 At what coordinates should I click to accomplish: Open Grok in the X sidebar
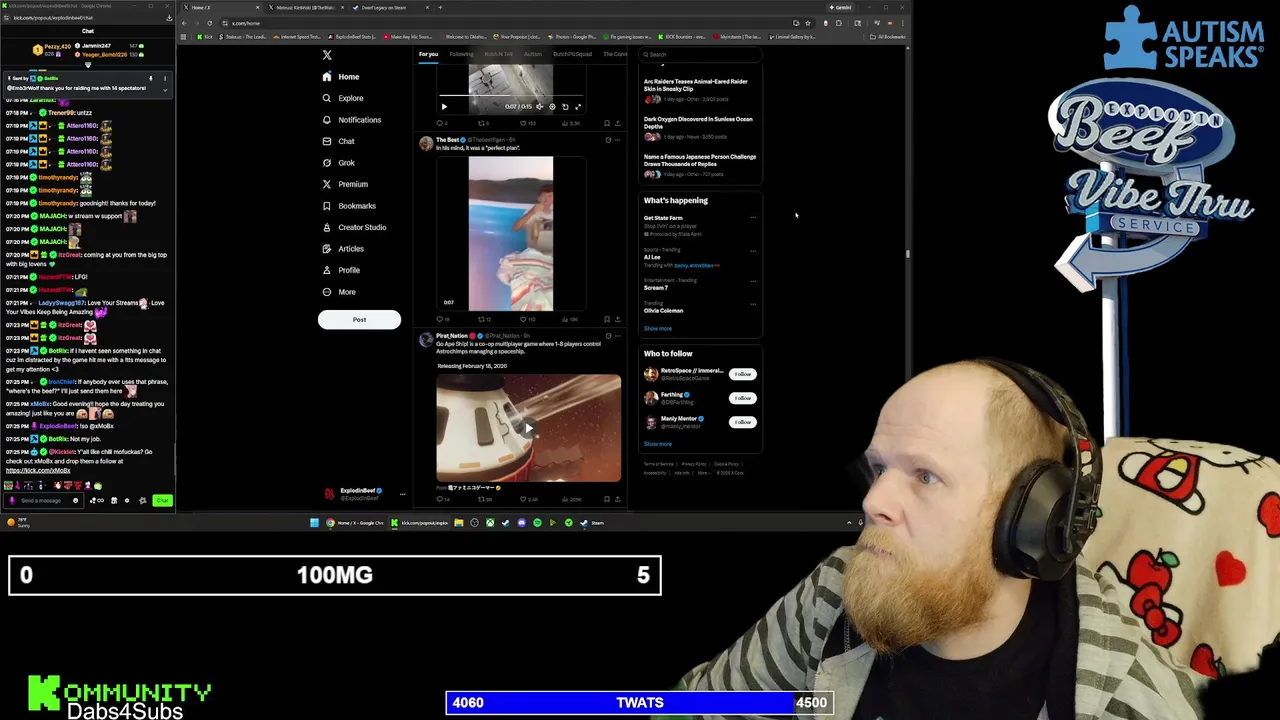pos(338,163)
